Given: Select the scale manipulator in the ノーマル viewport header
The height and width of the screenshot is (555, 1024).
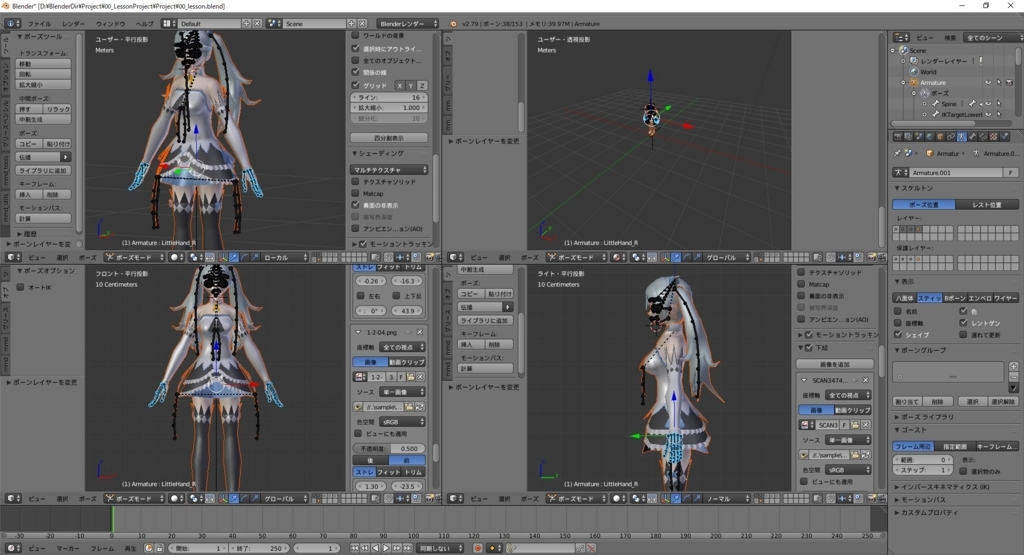Looking at the screenshot, I should [x=696, y=498].
